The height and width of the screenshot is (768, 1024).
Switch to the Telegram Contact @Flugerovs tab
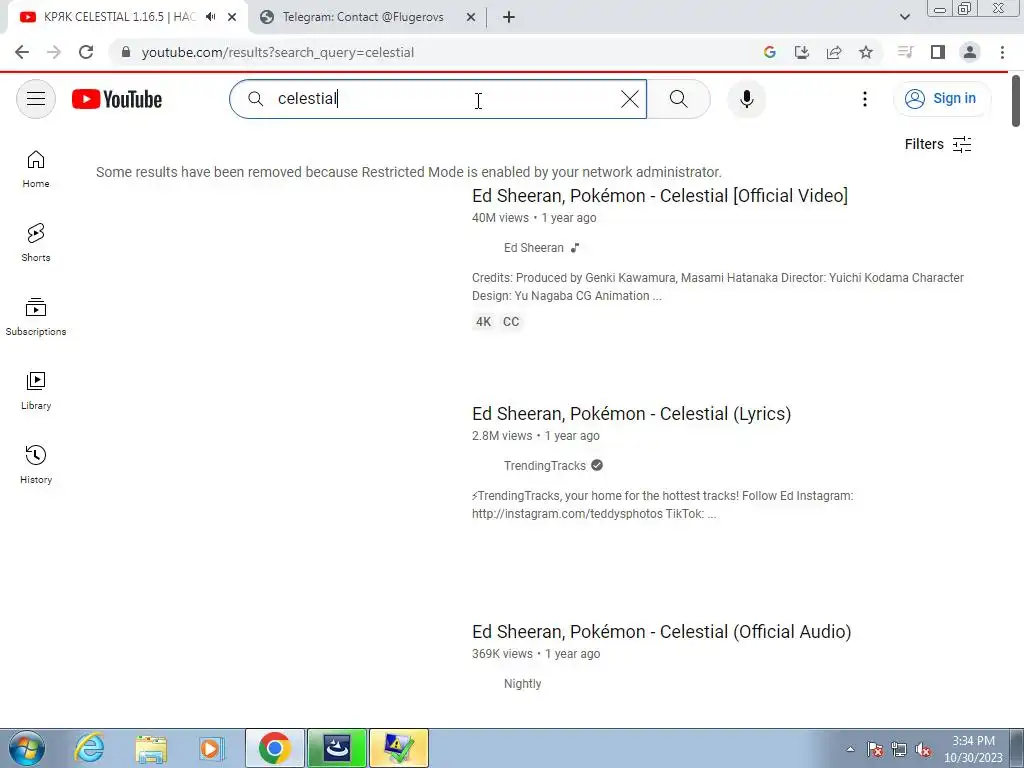point(362,17)
